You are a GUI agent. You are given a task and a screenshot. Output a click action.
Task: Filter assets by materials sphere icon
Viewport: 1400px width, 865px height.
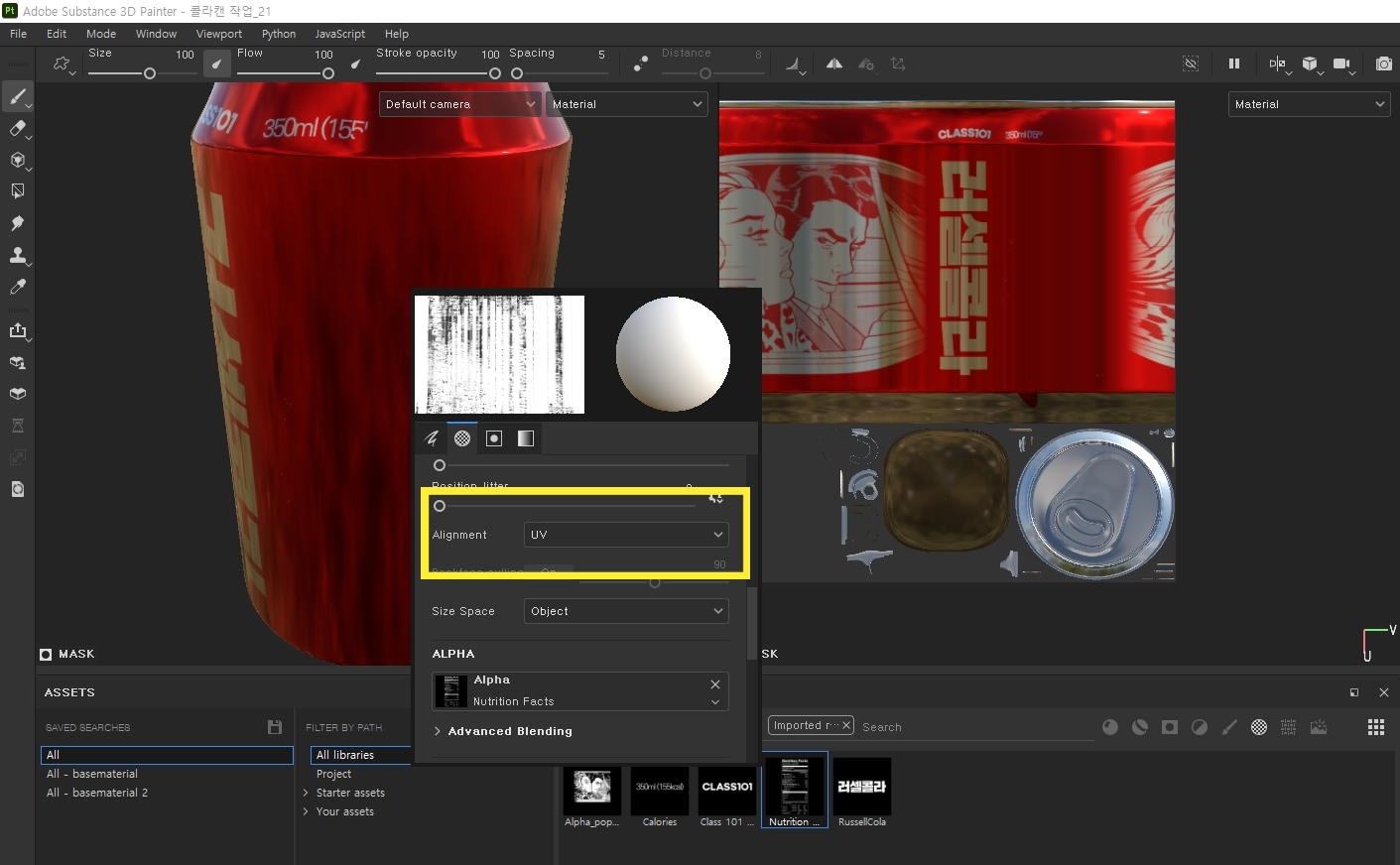pos(1110,727)
